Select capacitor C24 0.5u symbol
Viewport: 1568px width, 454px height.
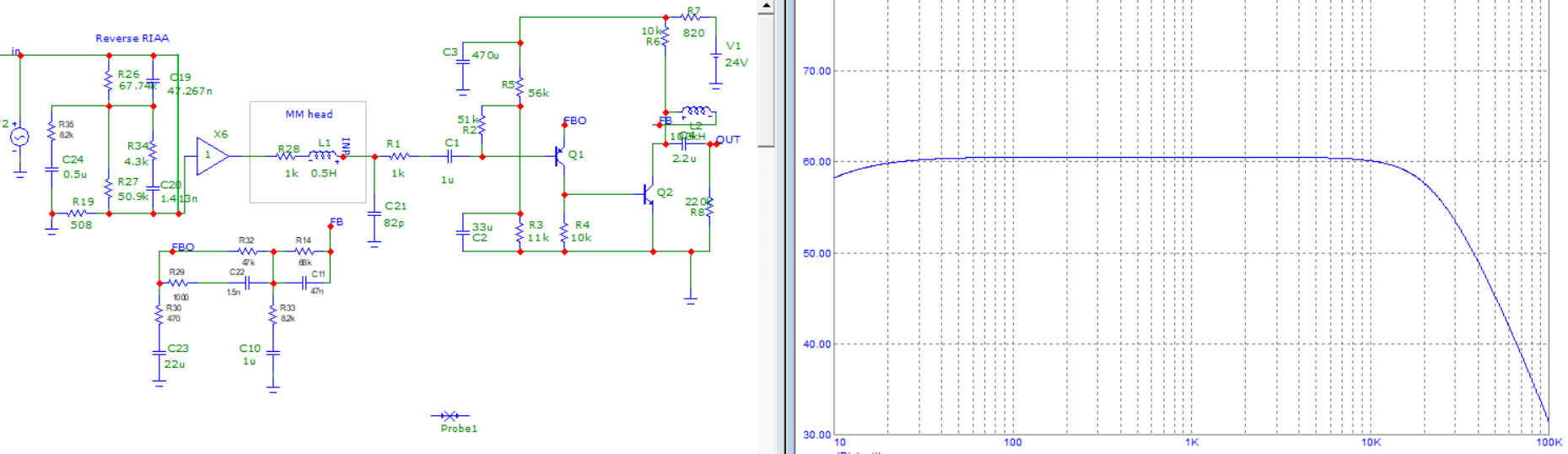(x=51, y=168)
